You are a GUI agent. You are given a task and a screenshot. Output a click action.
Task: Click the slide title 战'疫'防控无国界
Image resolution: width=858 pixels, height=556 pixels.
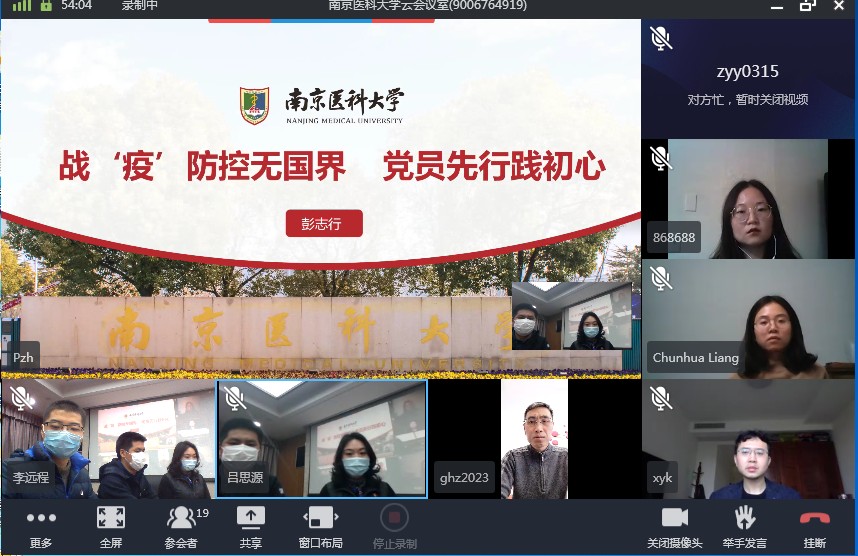coord(202,166)
